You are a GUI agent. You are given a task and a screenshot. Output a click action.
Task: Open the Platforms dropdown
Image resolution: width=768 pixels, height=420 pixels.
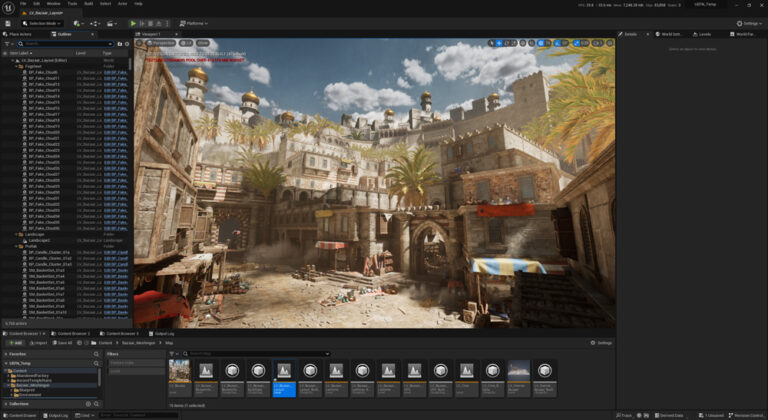point(193,23)
